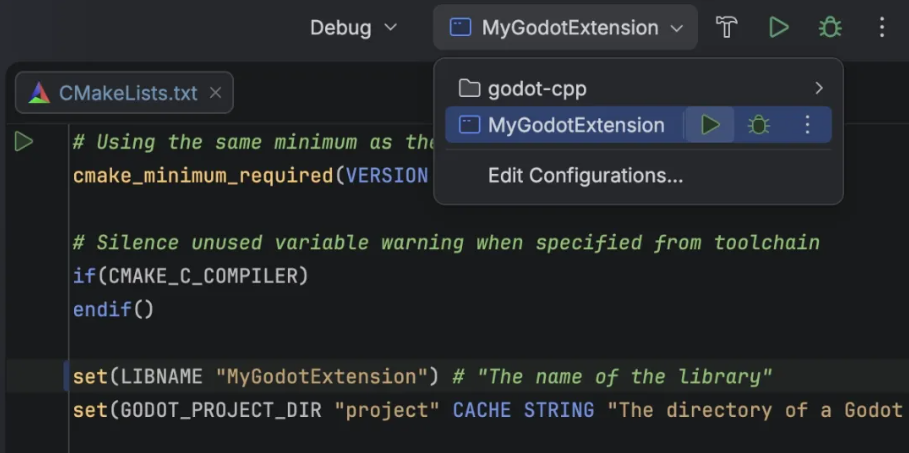Screen dimensions: 909x453
Task: Select MyGodotExtension in the configurations popup
Action: [576, 125]
